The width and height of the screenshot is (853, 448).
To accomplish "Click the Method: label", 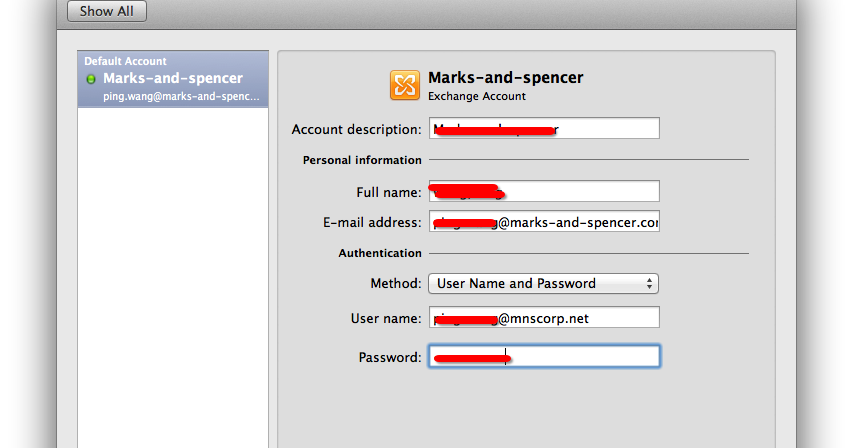I will [x=395, y=283].
